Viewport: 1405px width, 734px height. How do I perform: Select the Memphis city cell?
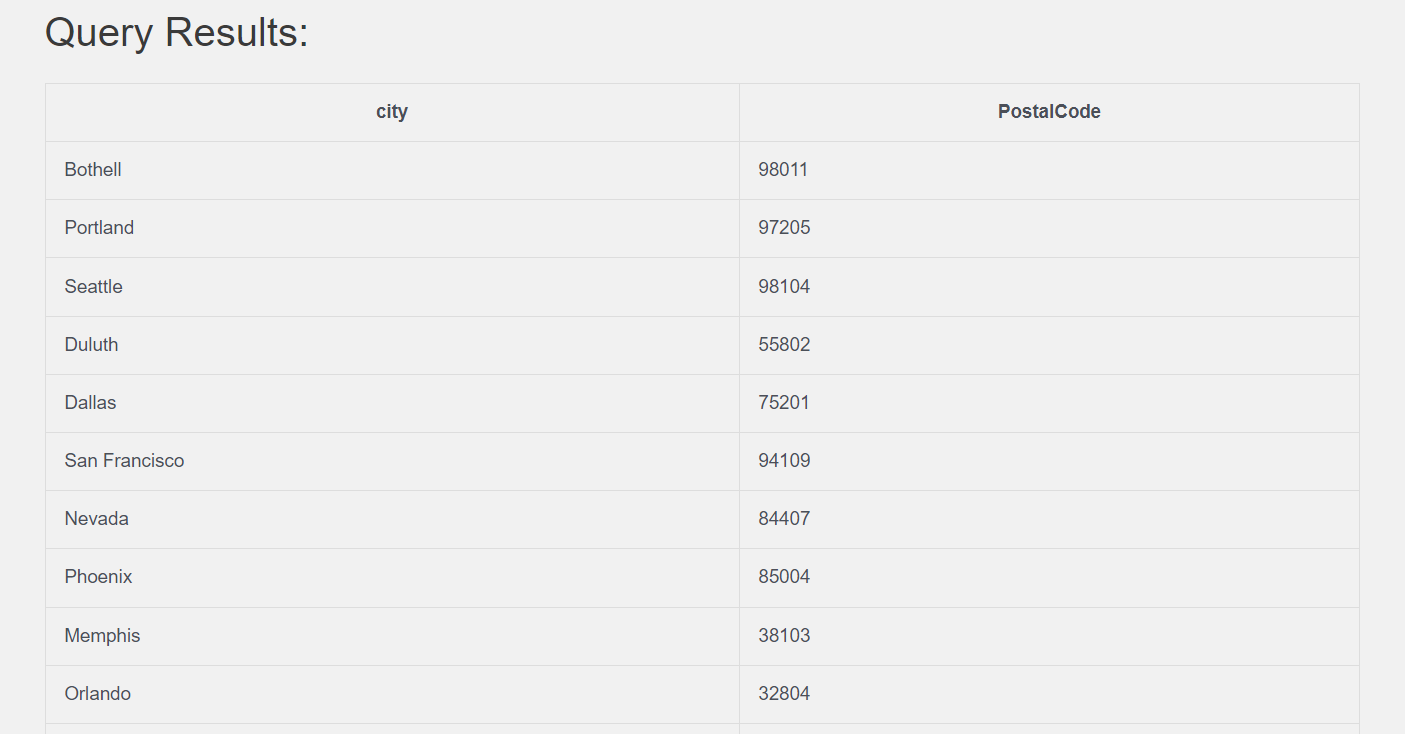tap(102, 636)
